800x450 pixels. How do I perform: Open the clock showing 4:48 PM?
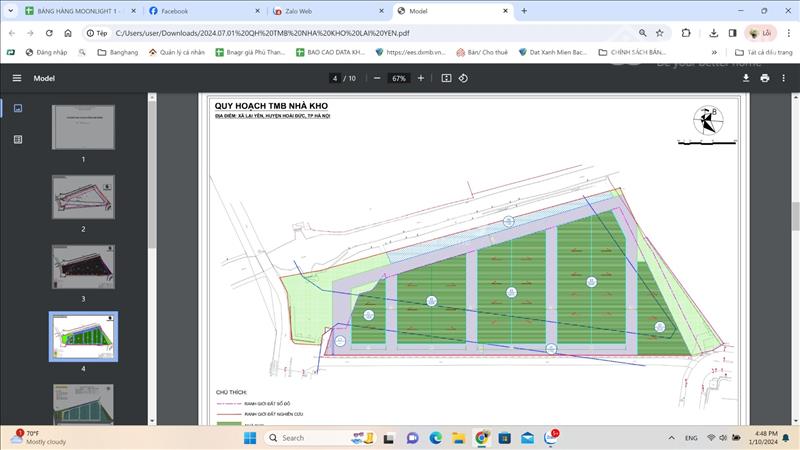[763, 437]
